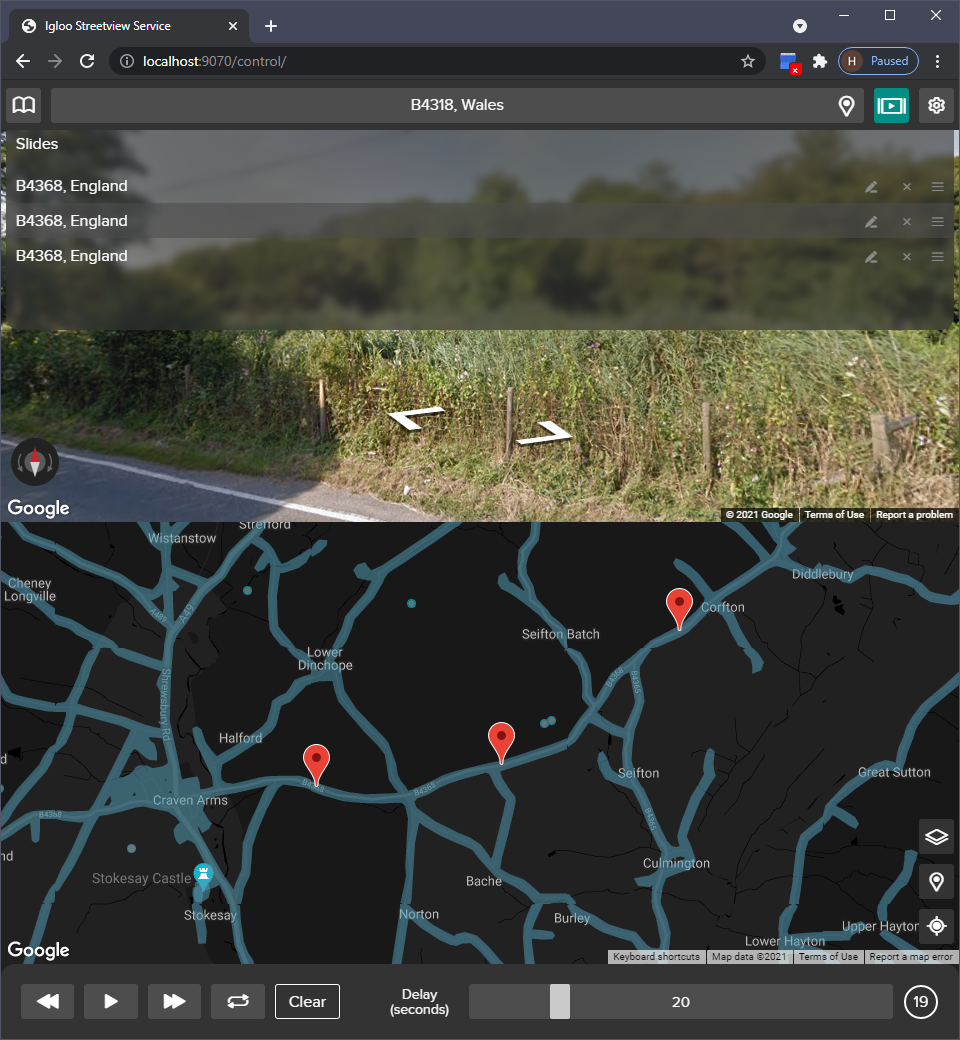Click drag handle of third slide

[937, 257]
